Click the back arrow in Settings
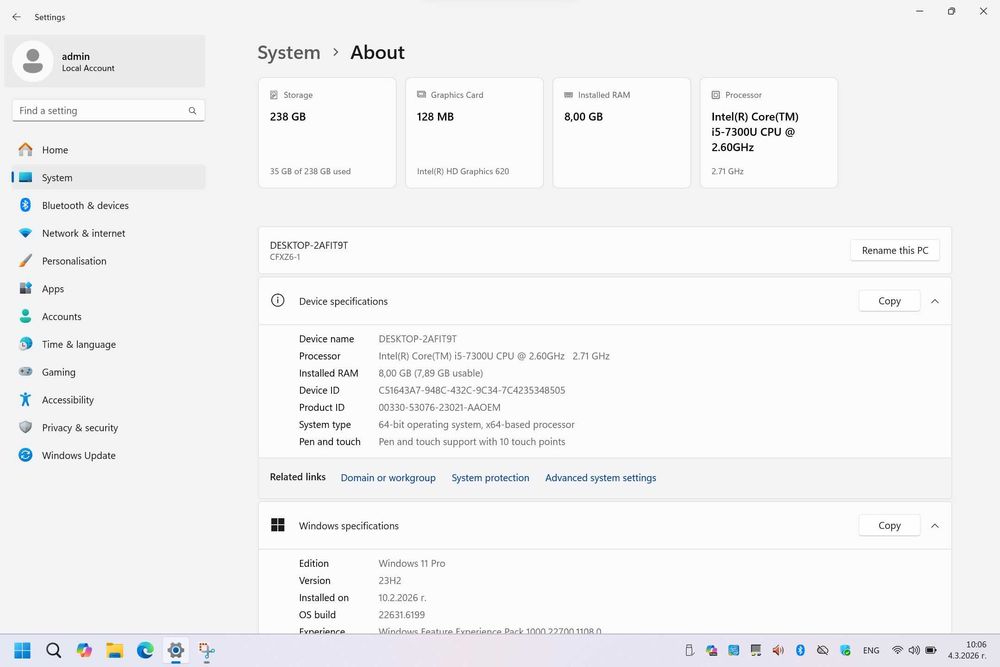The image size is (1000, 667). click(x=17, y=17)
